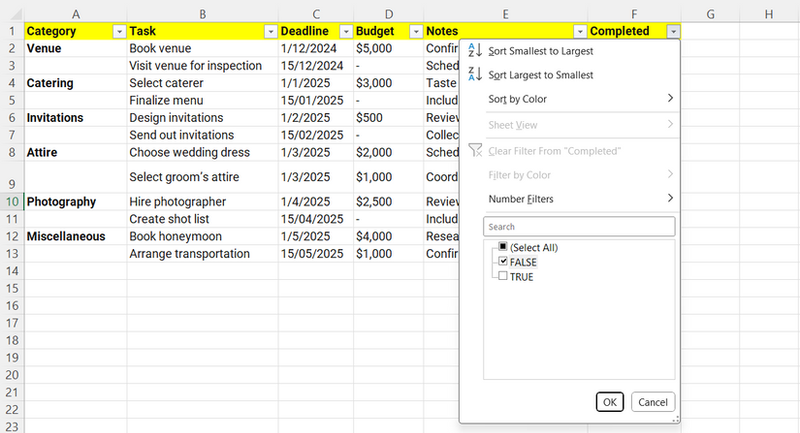Click inside the filter Search box
The height and width of the screenshot is (433, 800).
[x=578, y=227]
